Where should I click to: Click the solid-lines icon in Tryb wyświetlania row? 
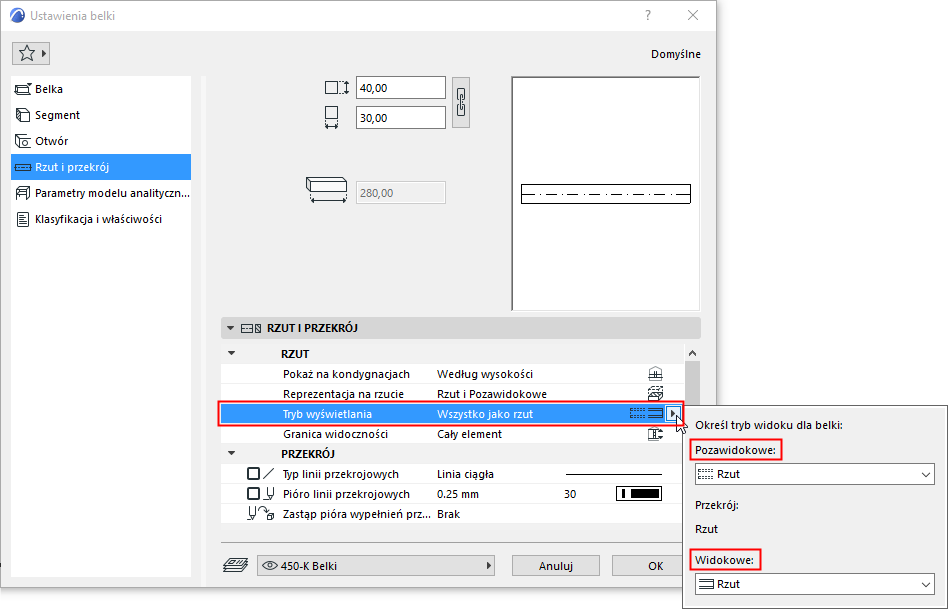click(655, 414)
